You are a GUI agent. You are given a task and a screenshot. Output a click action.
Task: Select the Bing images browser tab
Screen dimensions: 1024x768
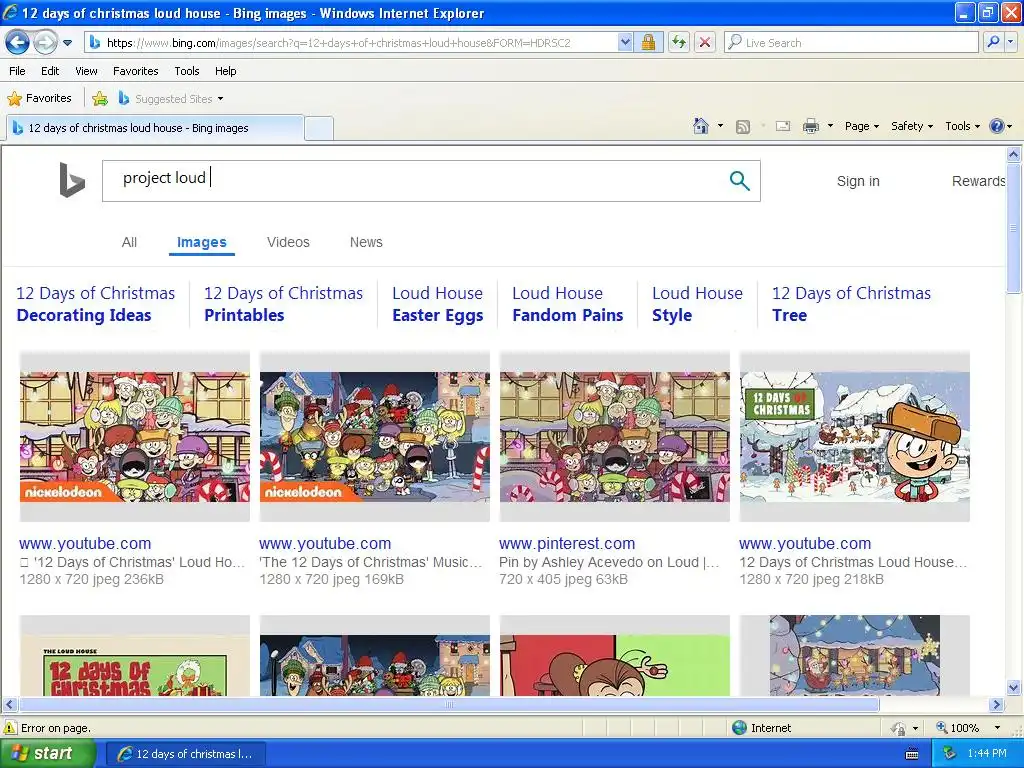[154, 128]
